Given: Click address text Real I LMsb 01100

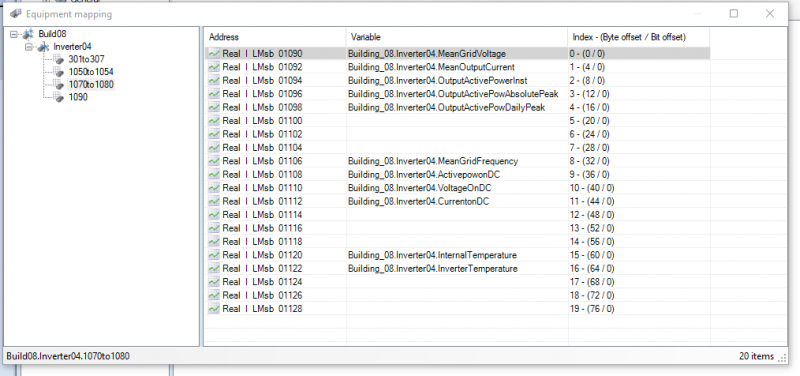Looking at the screenshot, I should tap(262, 121).
